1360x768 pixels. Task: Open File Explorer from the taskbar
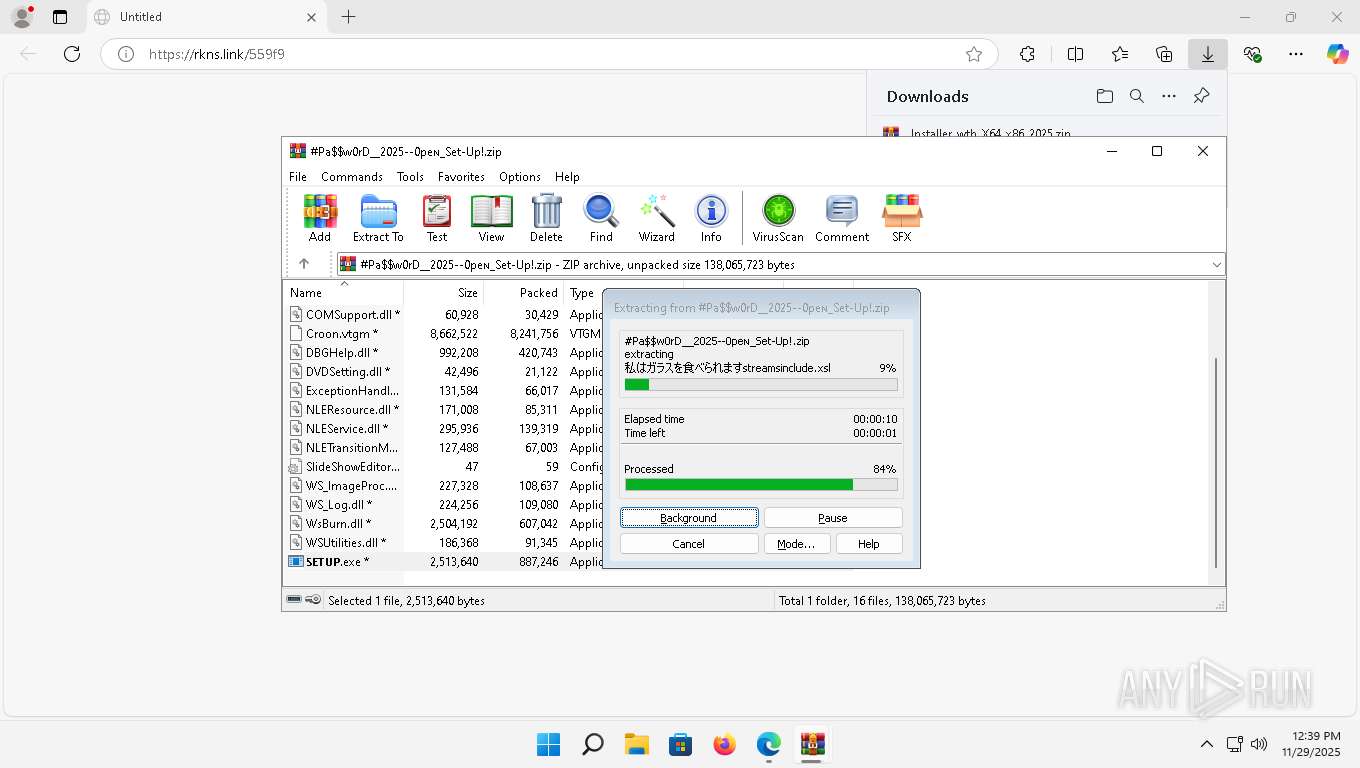pos(636,745)
